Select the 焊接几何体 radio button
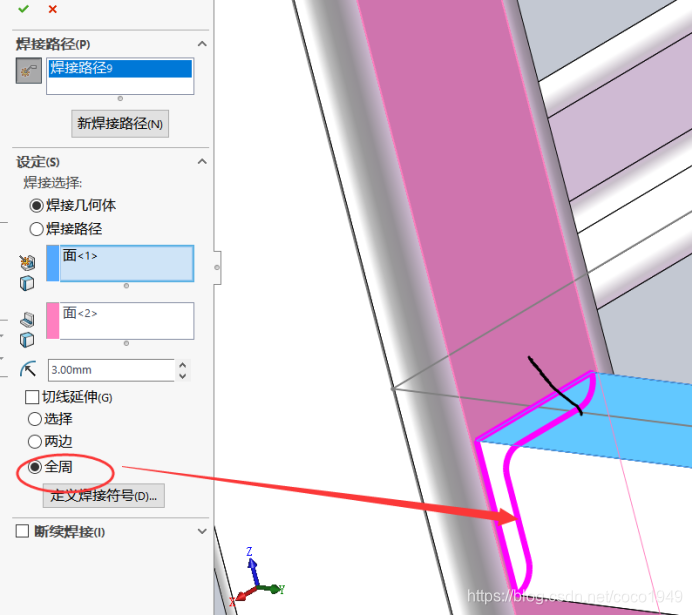The height and width of the screenshot is (615, 692). (36, 206)
